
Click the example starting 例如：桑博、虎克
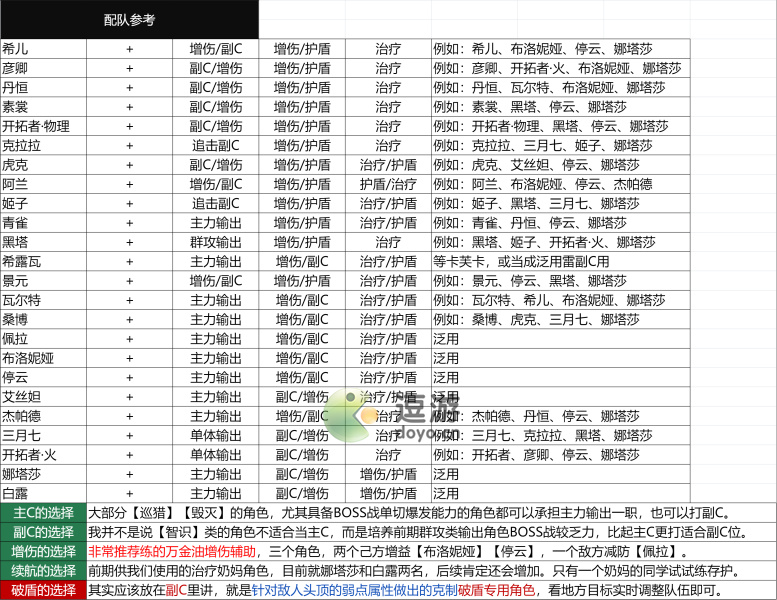(537, 320)
